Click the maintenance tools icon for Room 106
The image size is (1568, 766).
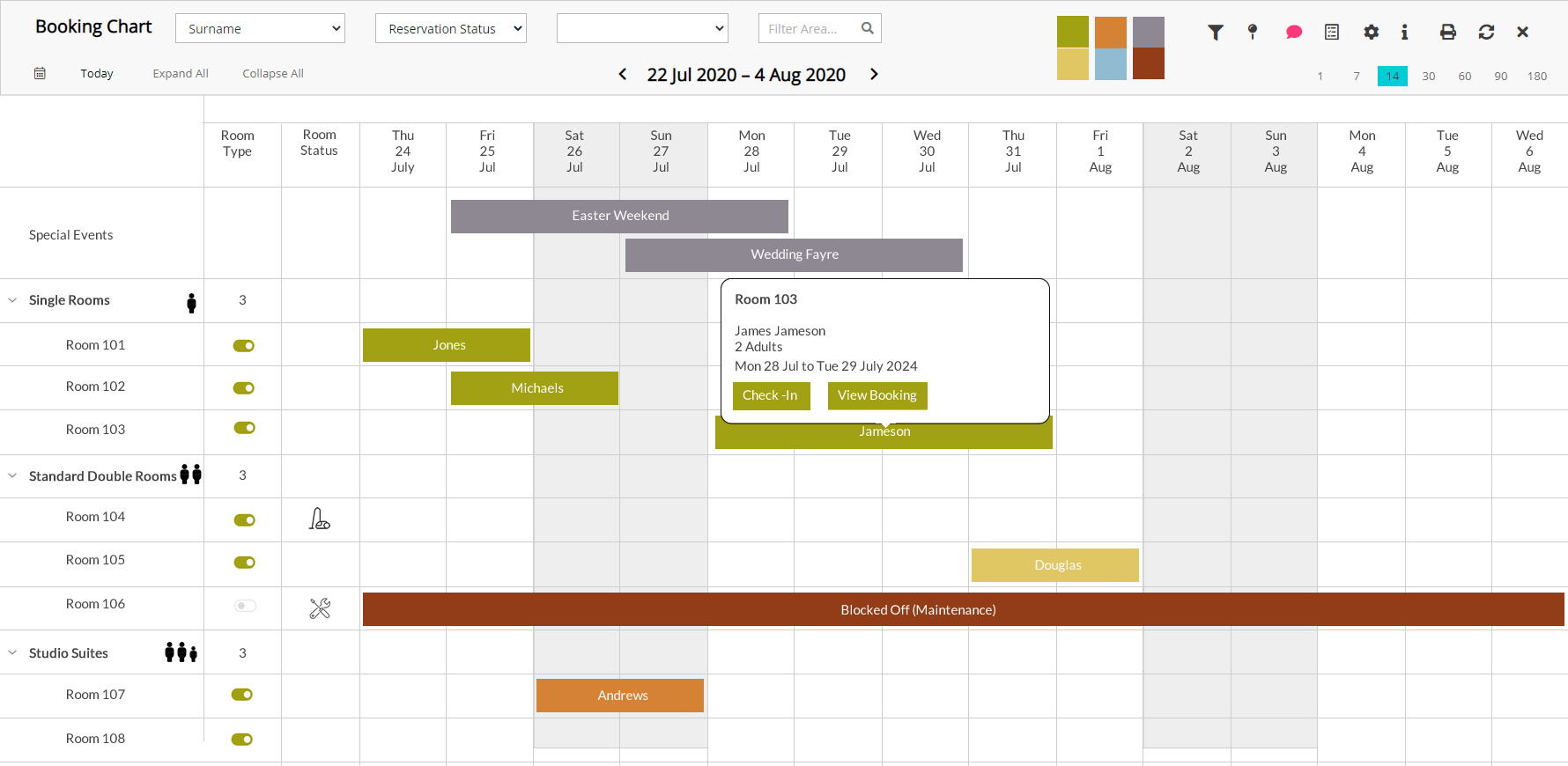pos(320,608)
